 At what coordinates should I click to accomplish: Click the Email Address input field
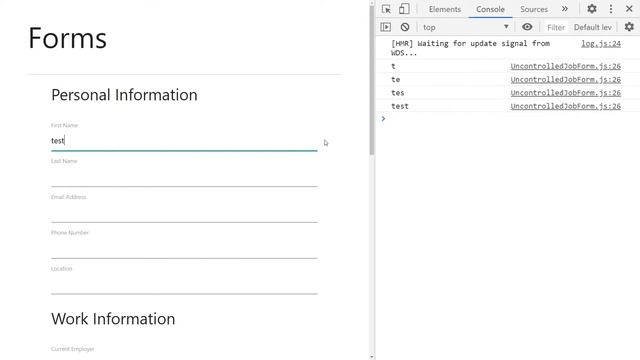point(184,213)
